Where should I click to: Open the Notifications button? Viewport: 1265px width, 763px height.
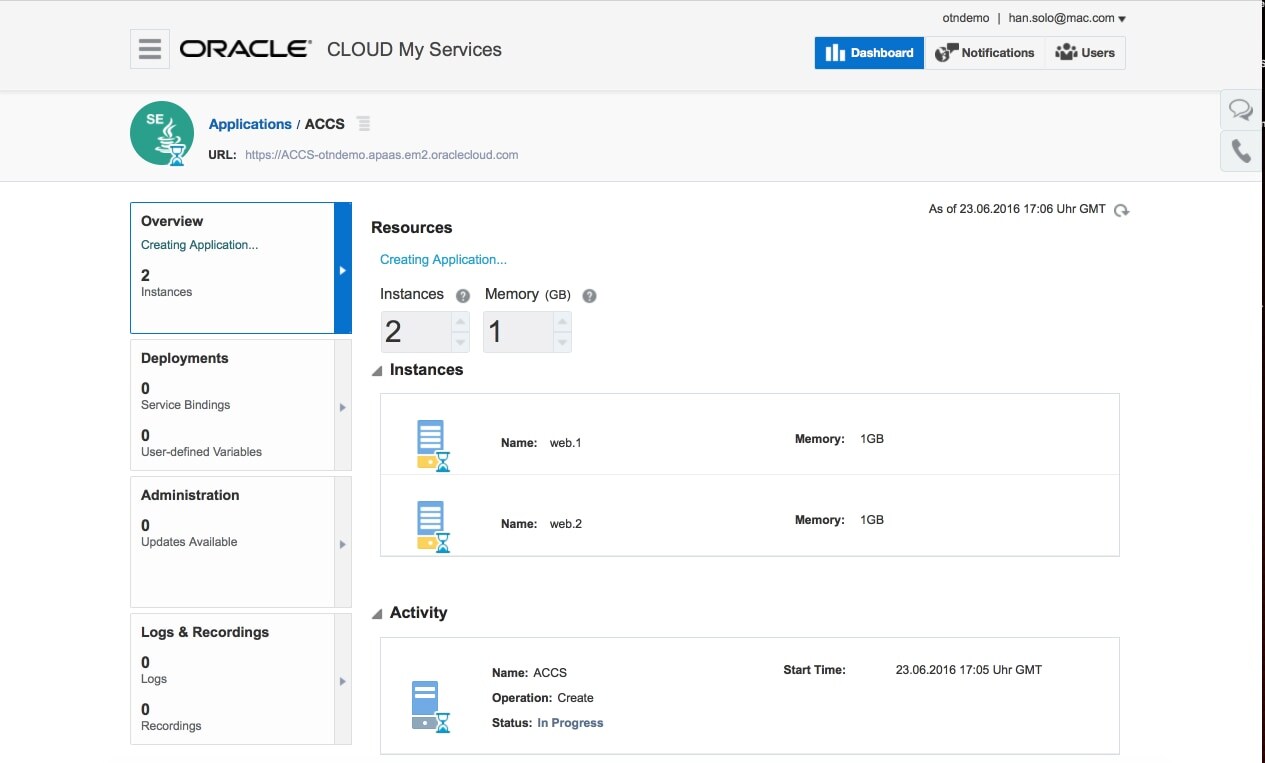pos(985,53)
